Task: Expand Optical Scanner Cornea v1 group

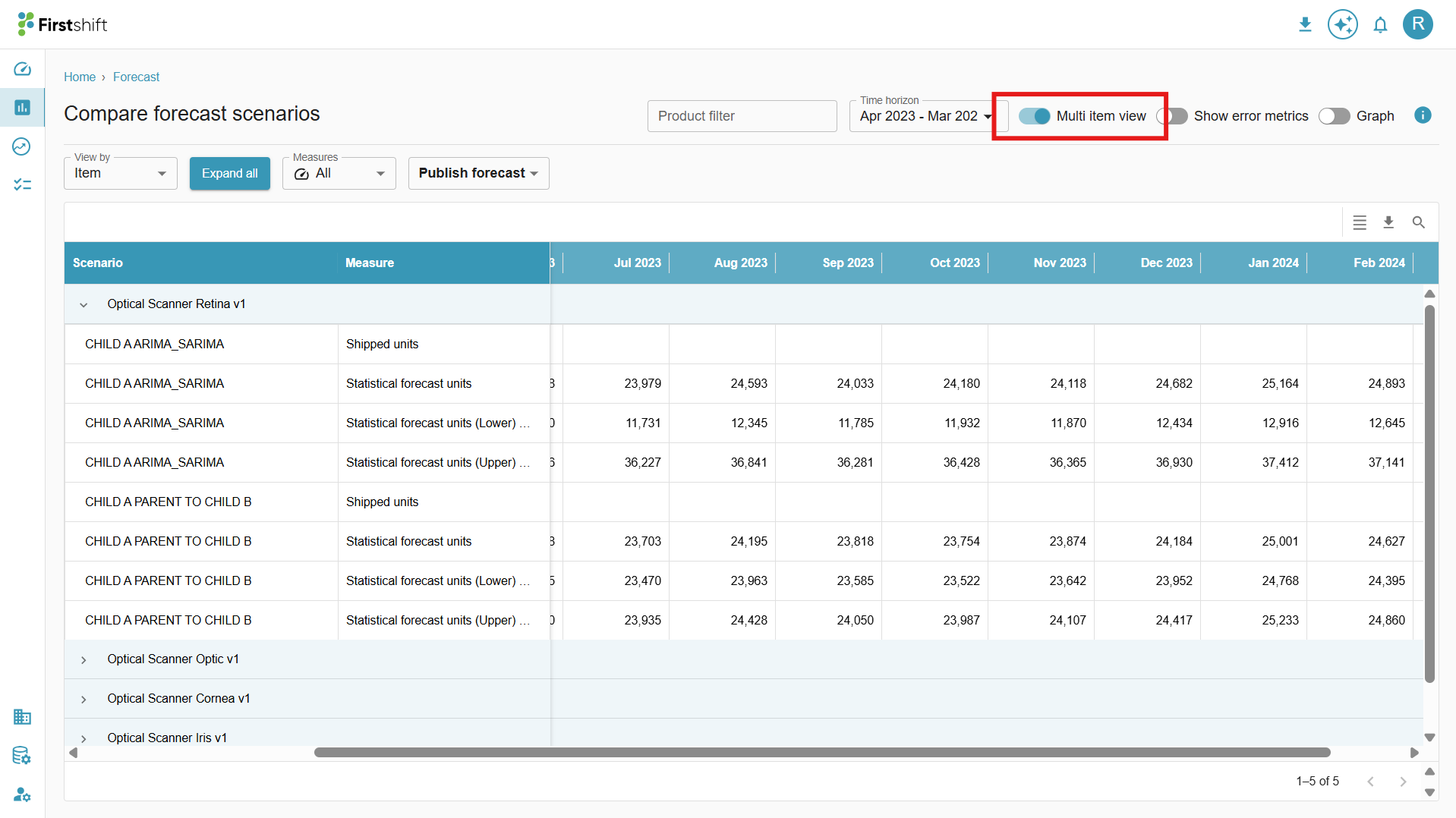Action: click(84, 699)
